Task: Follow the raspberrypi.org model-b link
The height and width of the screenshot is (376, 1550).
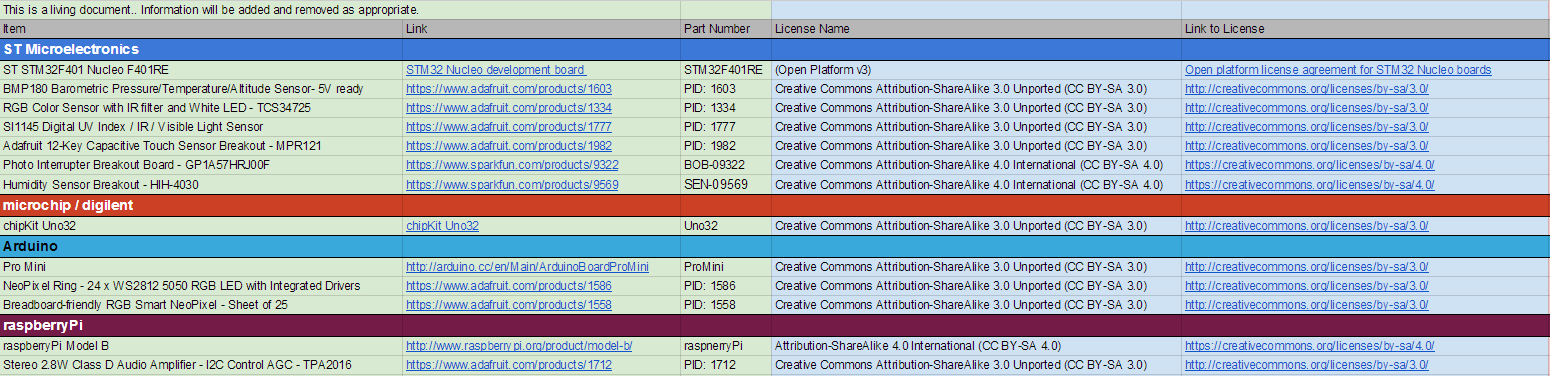Action: click(x=519, y=346)
